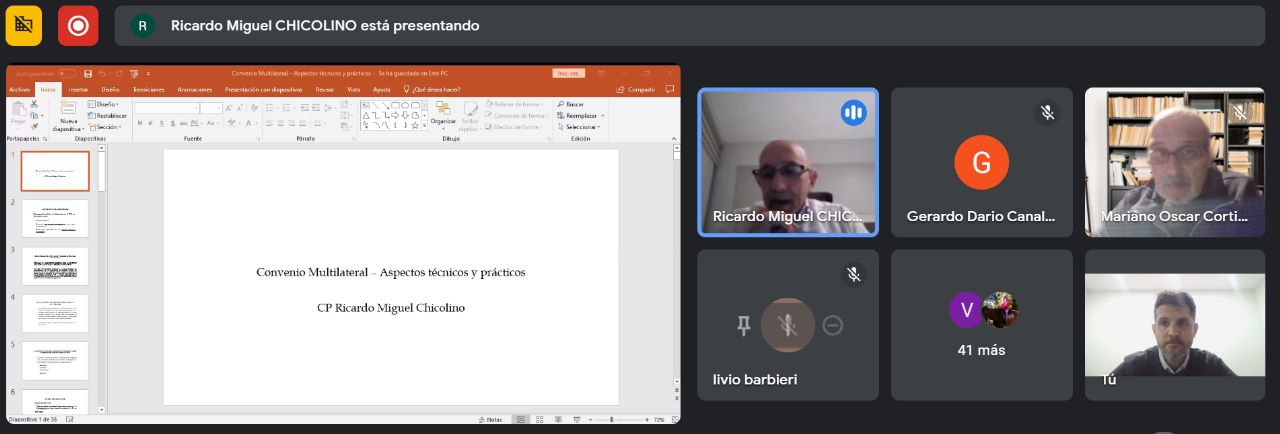This screenshot has height=434, width=1280.
Task: Click the save icon in PowerPoint title bar
Action: point(88,73)
